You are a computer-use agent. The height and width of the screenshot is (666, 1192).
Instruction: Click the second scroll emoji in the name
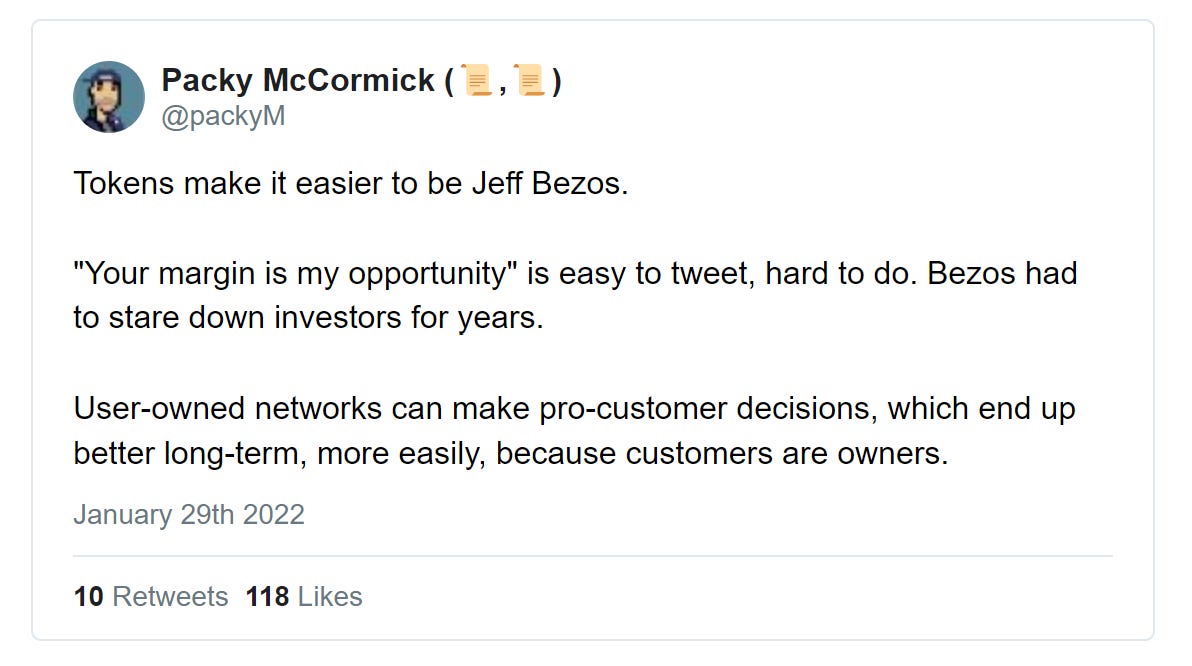click(530, 81)
